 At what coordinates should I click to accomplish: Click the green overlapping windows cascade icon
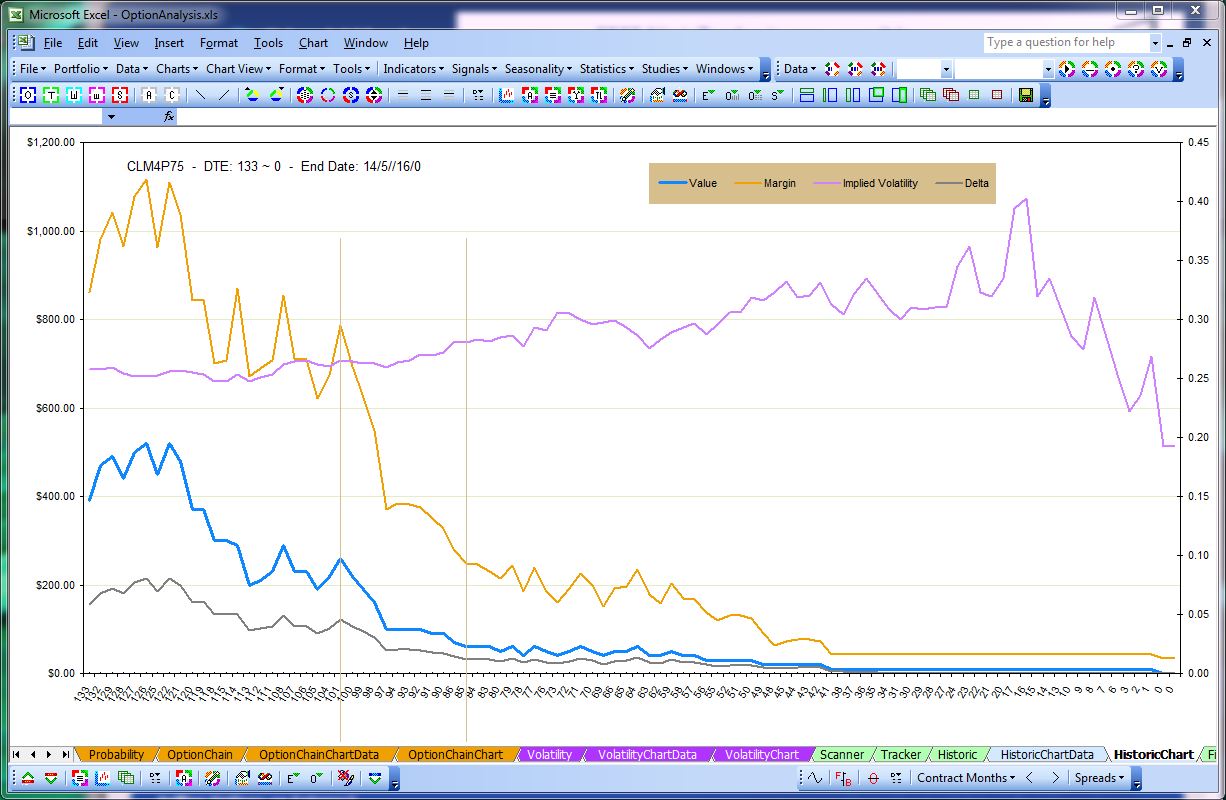tap(927, 95)
